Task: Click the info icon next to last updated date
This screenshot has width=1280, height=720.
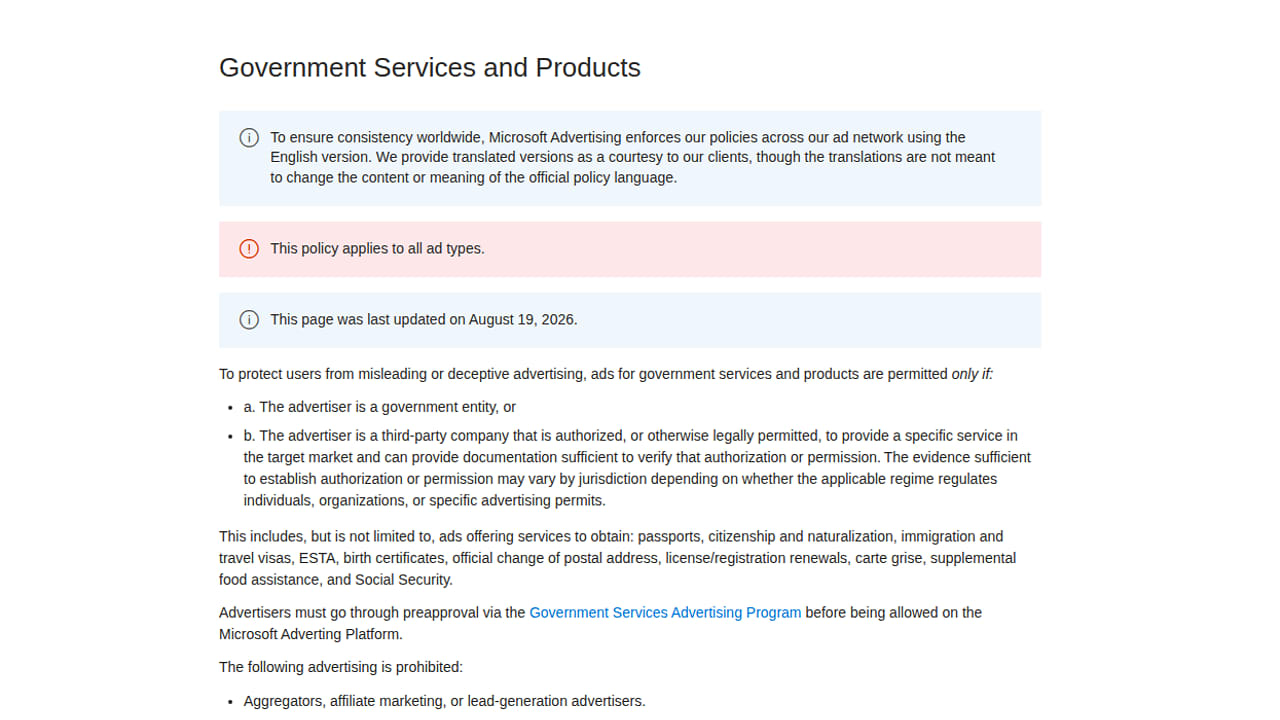Action: [x=249, y=320]
